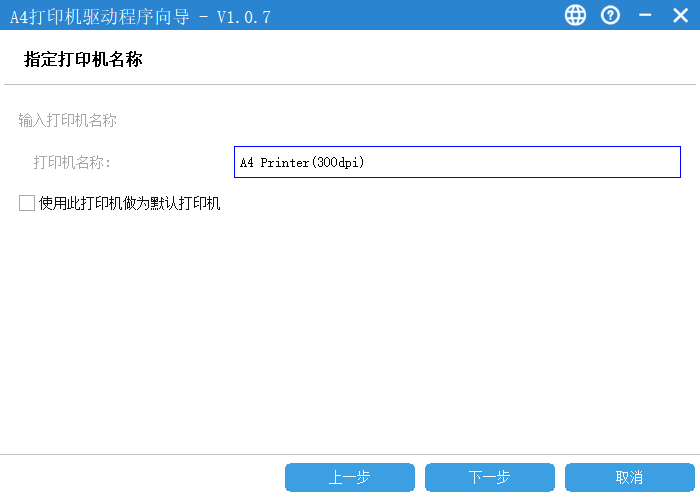Viewport: 700px width, 500px height.
Task: Click the 输入打印机名称 label
Action: (67, 120)
